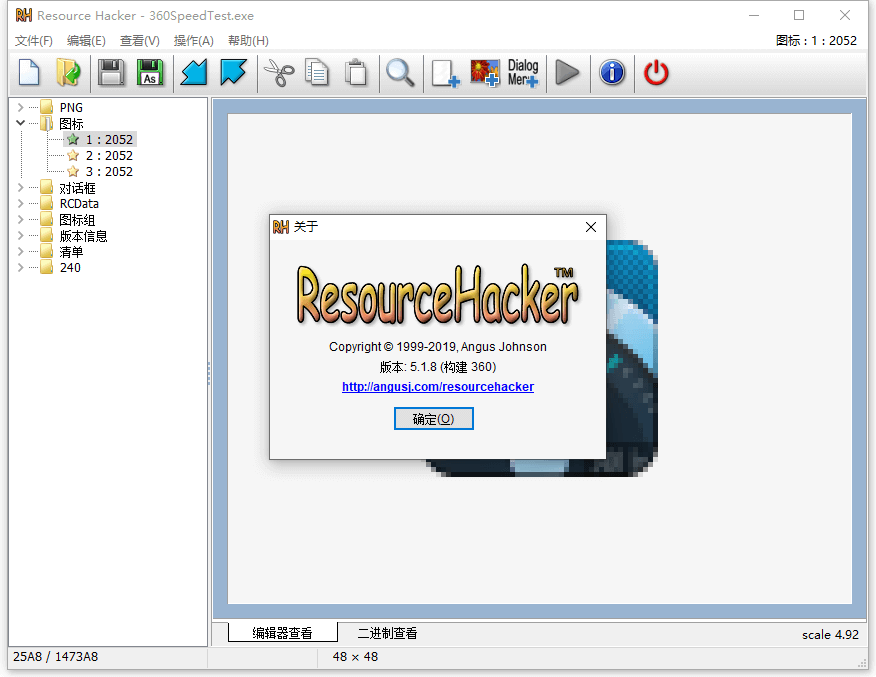
Task: Expand the 240 tree node
Action: click(x=21, y=268)
